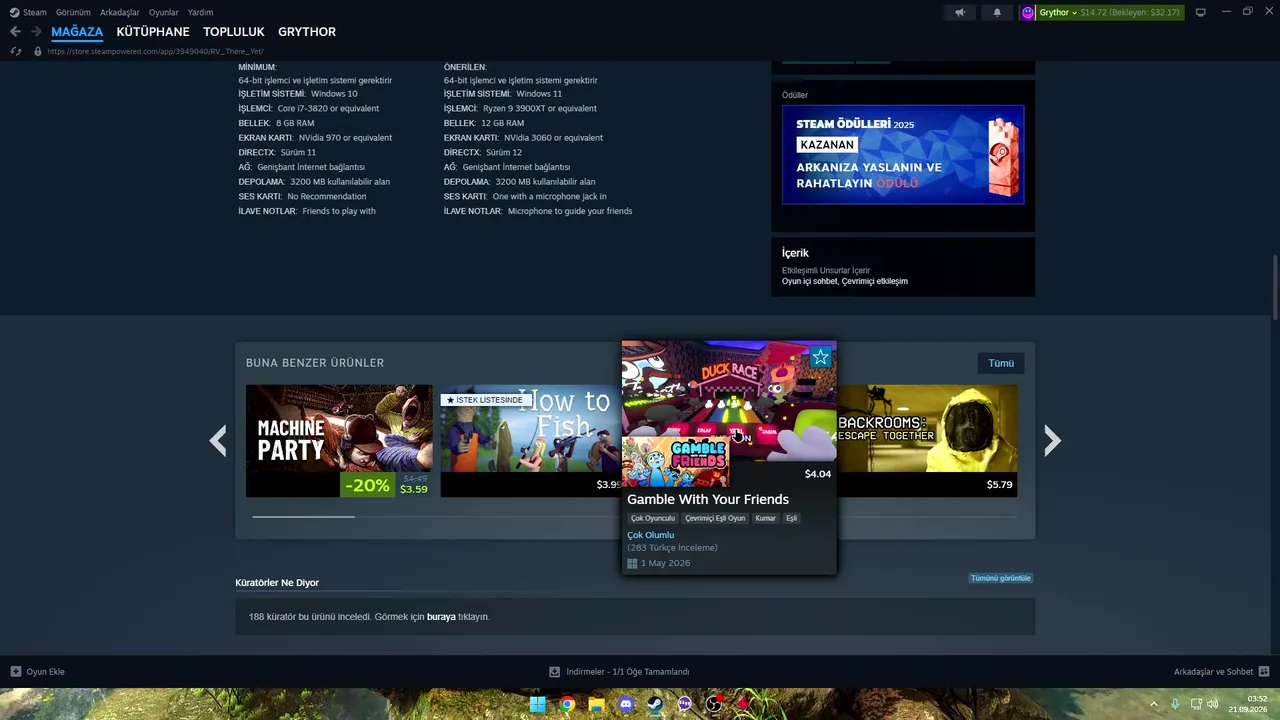The height and width of the screenshot is (720, 1280).
Task: Click the Çok Oyunculu tag
Action: (653, 518)
